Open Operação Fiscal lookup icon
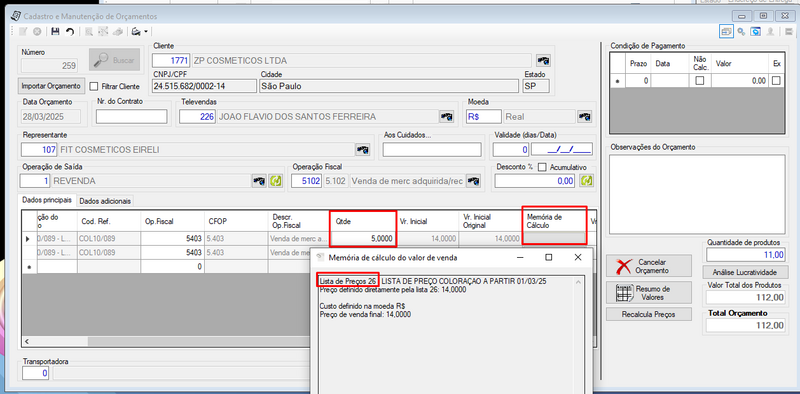Viewport: 800px width, 394px height. click(x=474, y=181)
